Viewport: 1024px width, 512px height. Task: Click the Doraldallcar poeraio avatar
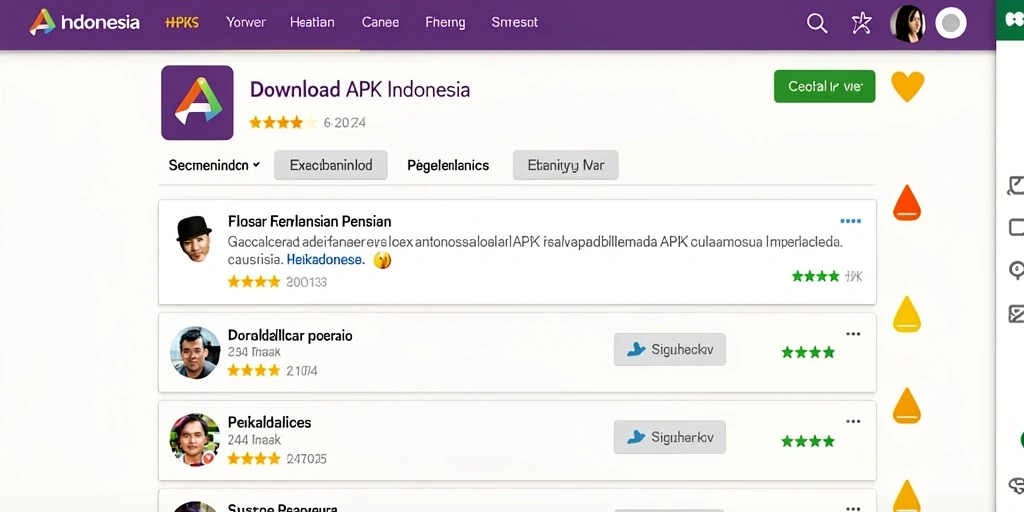pos(195,353)
